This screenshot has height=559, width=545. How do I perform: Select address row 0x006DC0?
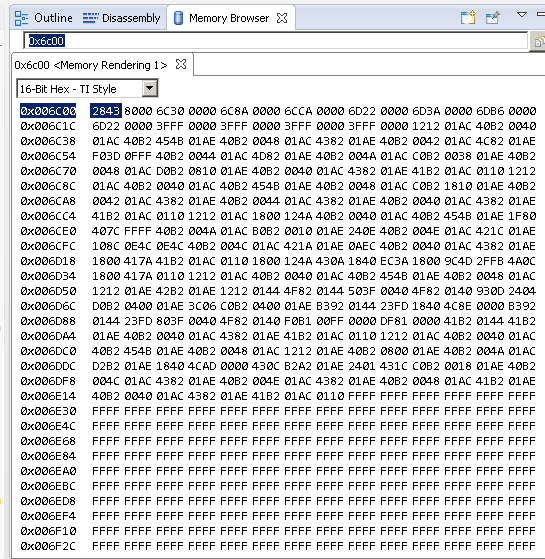(x=48, y=351)
